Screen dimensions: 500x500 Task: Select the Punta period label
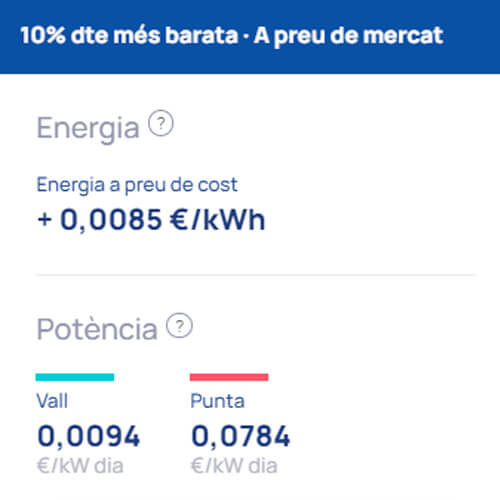click(218, 401)
